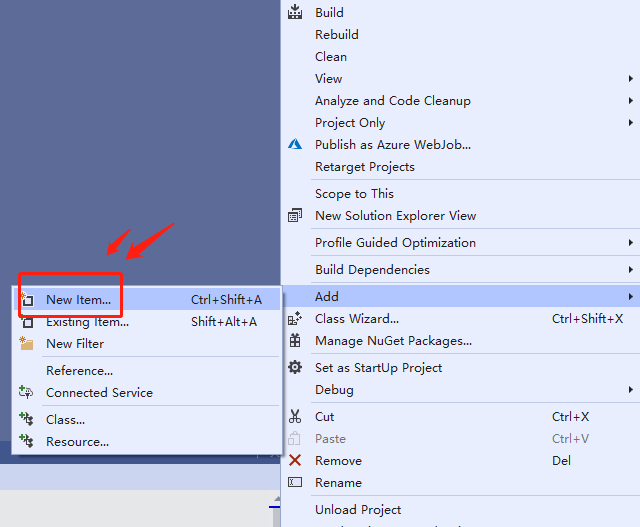Open Analyze and Code Cleanup entry
The width and height of the screenshot is (640, 527).
click(x=461, y=100)
